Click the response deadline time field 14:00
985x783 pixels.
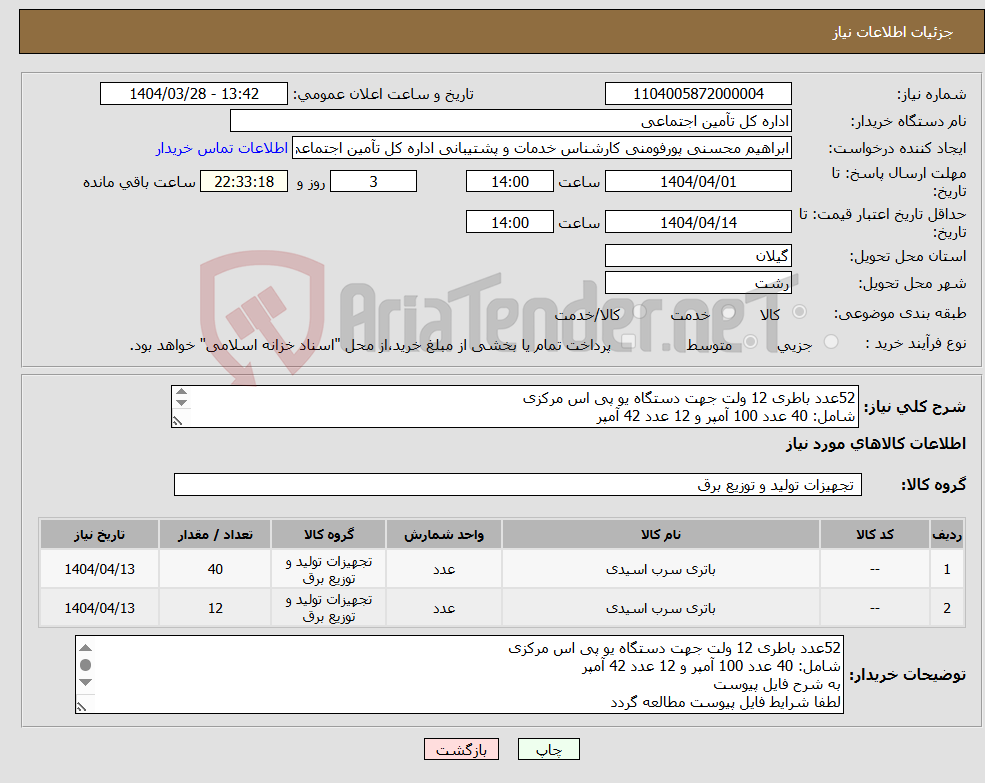(509, 182)
